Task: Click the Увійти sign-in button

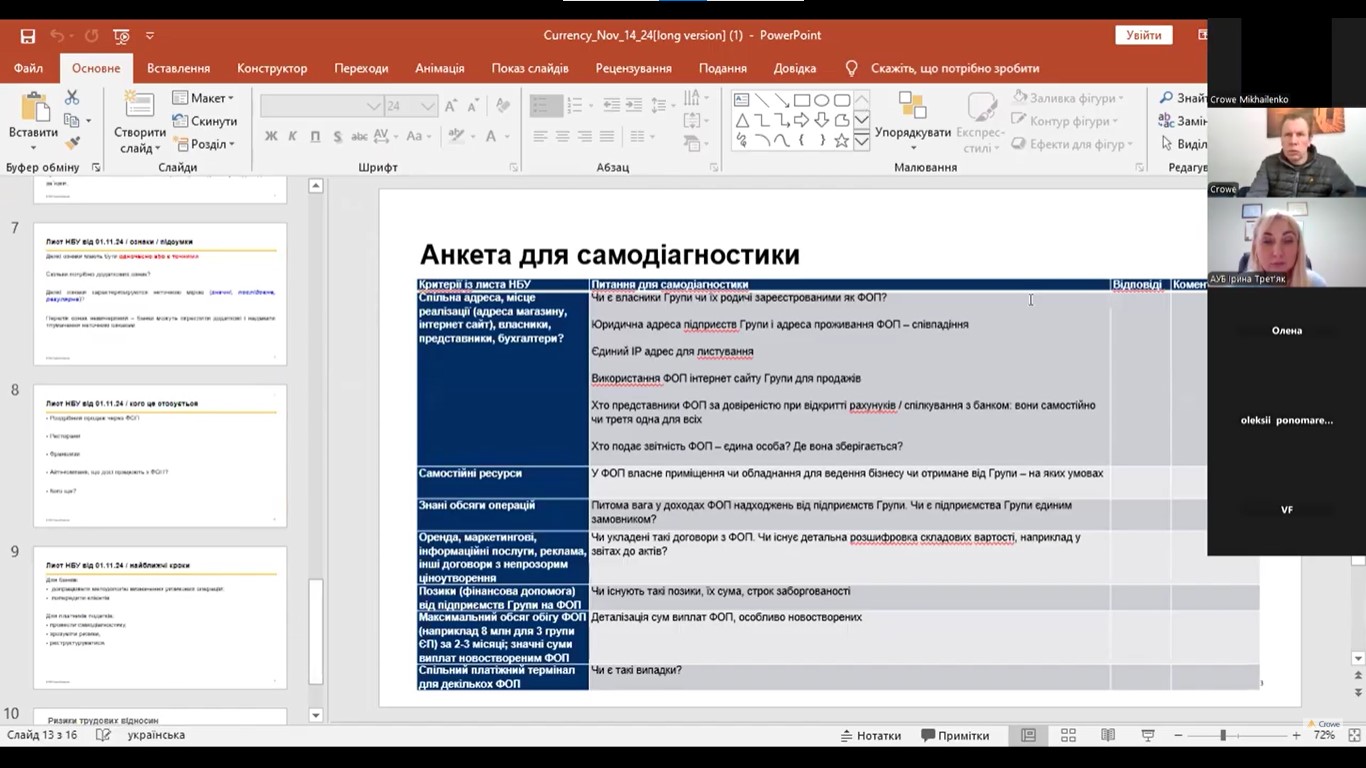Action: coord(1144,35)
